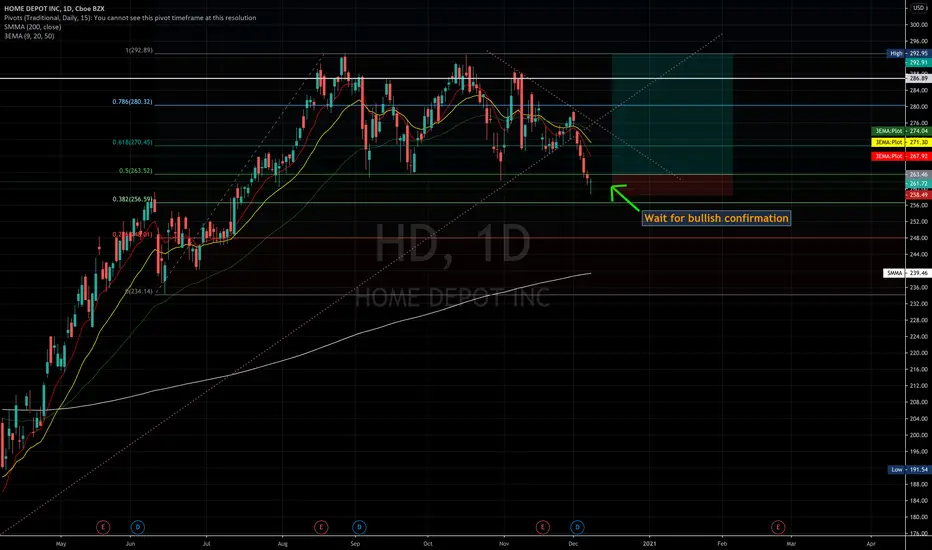932x550 pixels.
Task: Click the red 3EMA:Plot 267.92 label
Action: [900, 156]
